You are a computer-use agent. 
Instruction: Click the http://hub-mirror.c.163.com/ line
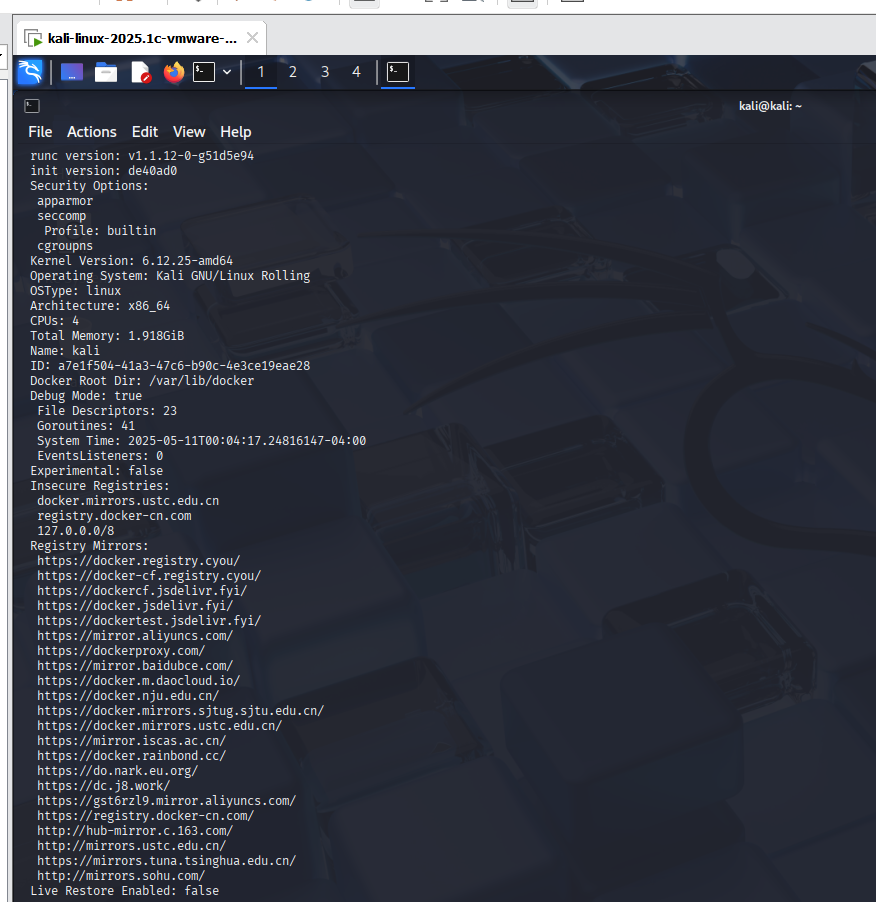coord(135,831)
